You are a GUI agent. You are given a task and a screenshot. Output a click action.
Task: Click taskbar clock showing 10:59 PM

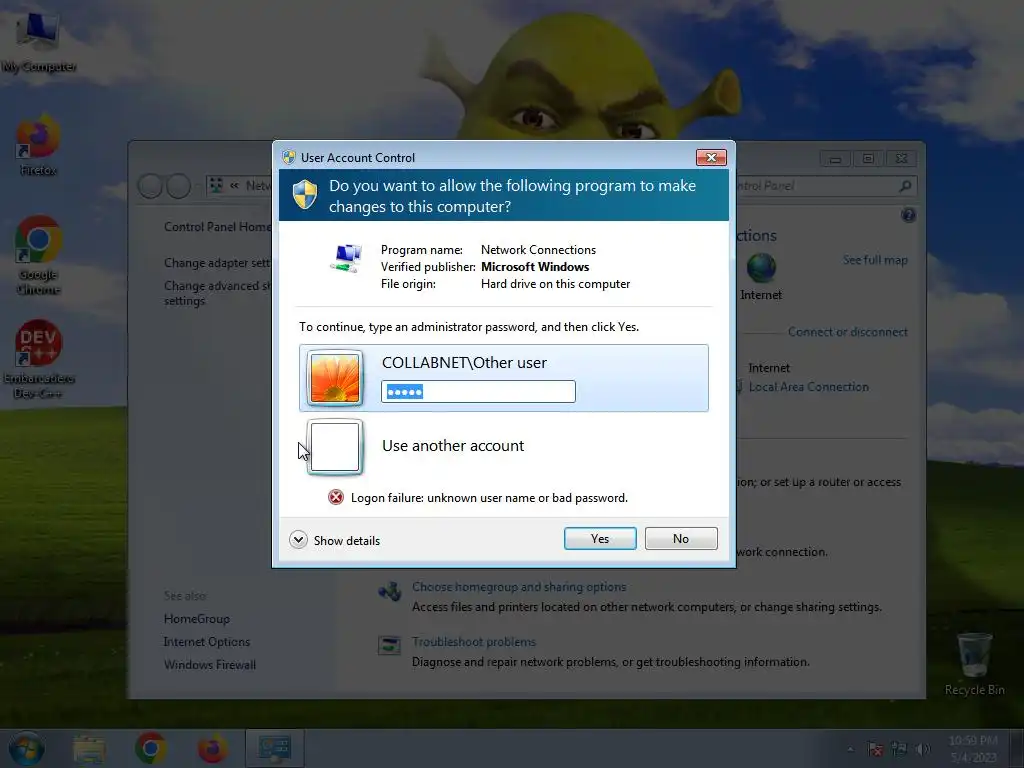[972, 749]
